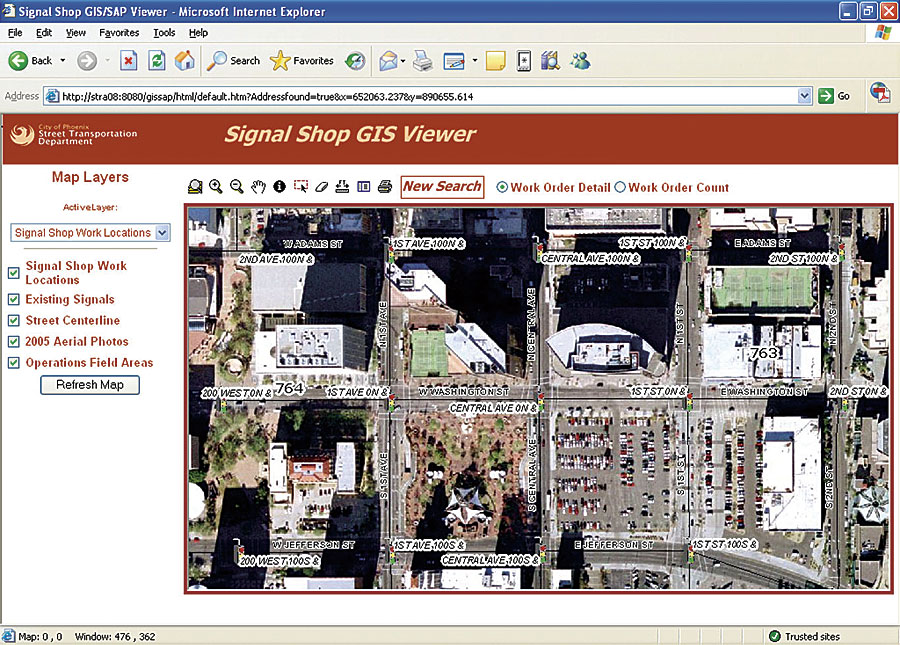The image size is (900, 645).
Task: Expand the address bar dropdown arrow
Action: [x=805, y=96]
